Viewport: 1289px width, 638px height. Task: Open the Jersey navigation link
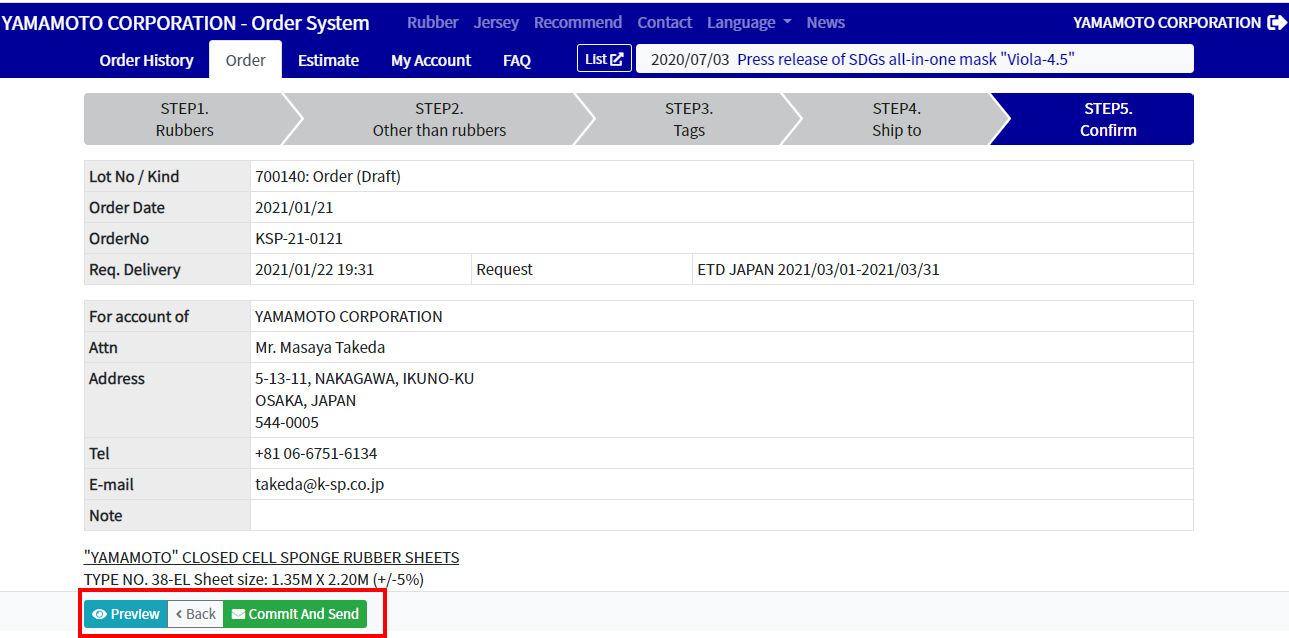pos(496,22)
